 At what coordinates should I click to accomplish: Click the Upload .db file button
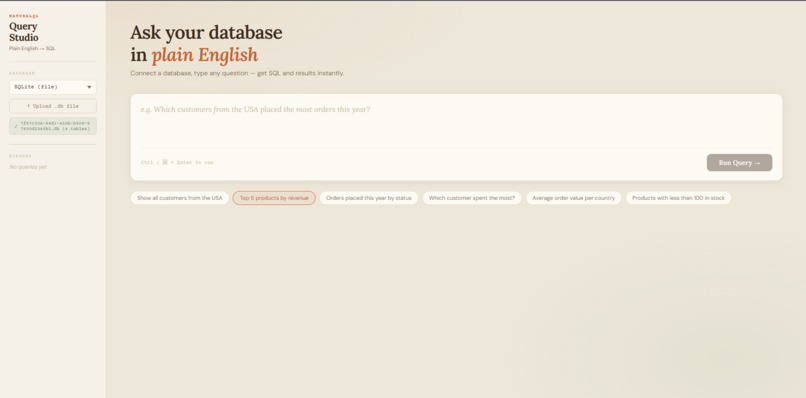52,106
